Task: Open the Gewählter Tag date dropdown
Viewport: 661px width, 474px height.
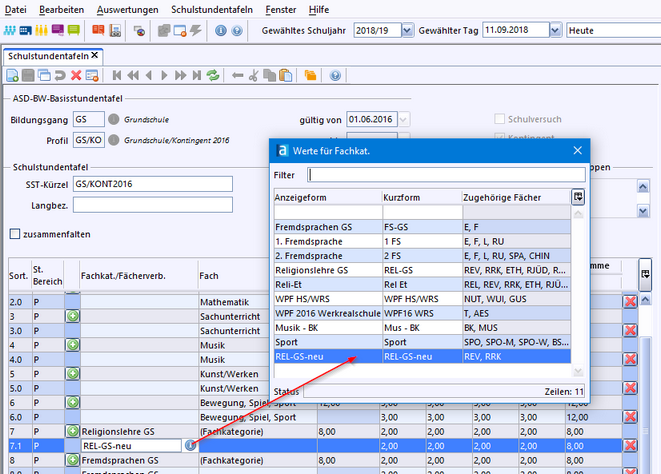Action: [553, 30]
